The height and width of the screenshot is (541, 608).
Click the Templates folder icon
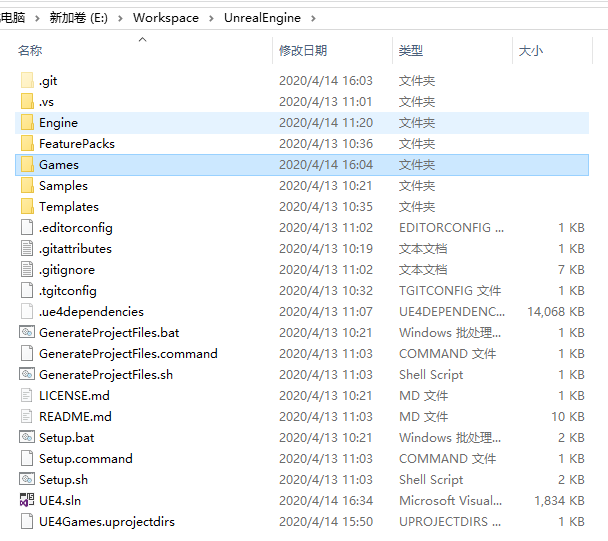click(x=27, y=206)
